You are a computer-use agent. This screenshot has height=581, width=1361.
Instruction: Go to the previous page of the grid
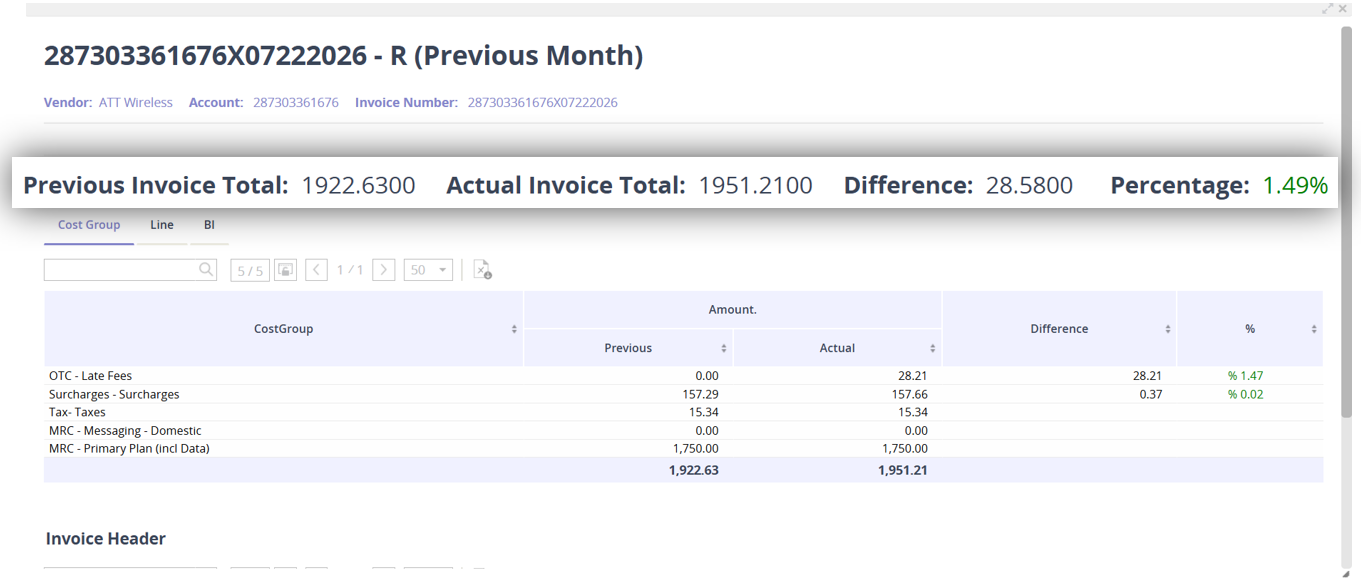pyautogui.click(x=316, y=270)
